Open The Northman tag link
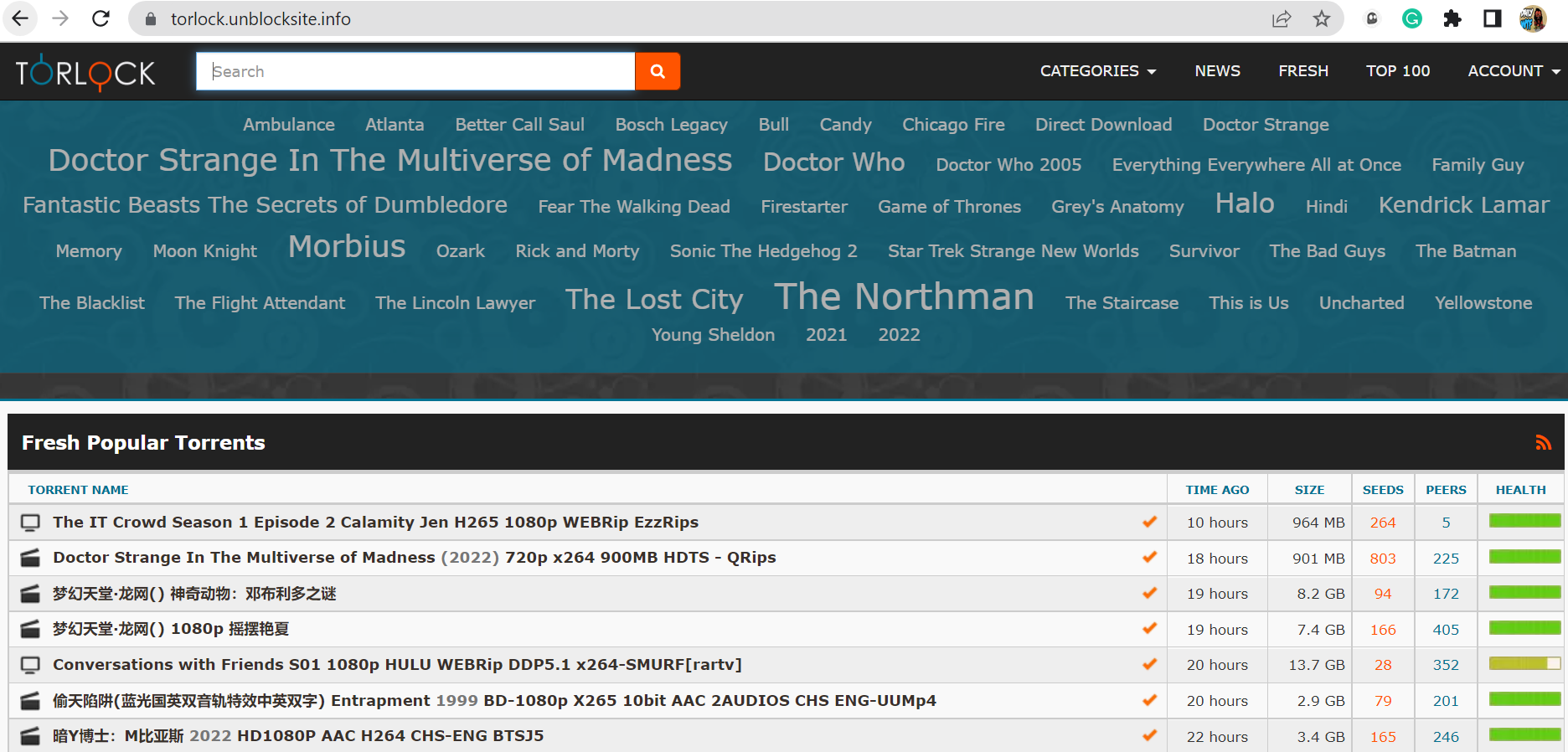This screenshot has width=1568, height=752. [904, 297]
